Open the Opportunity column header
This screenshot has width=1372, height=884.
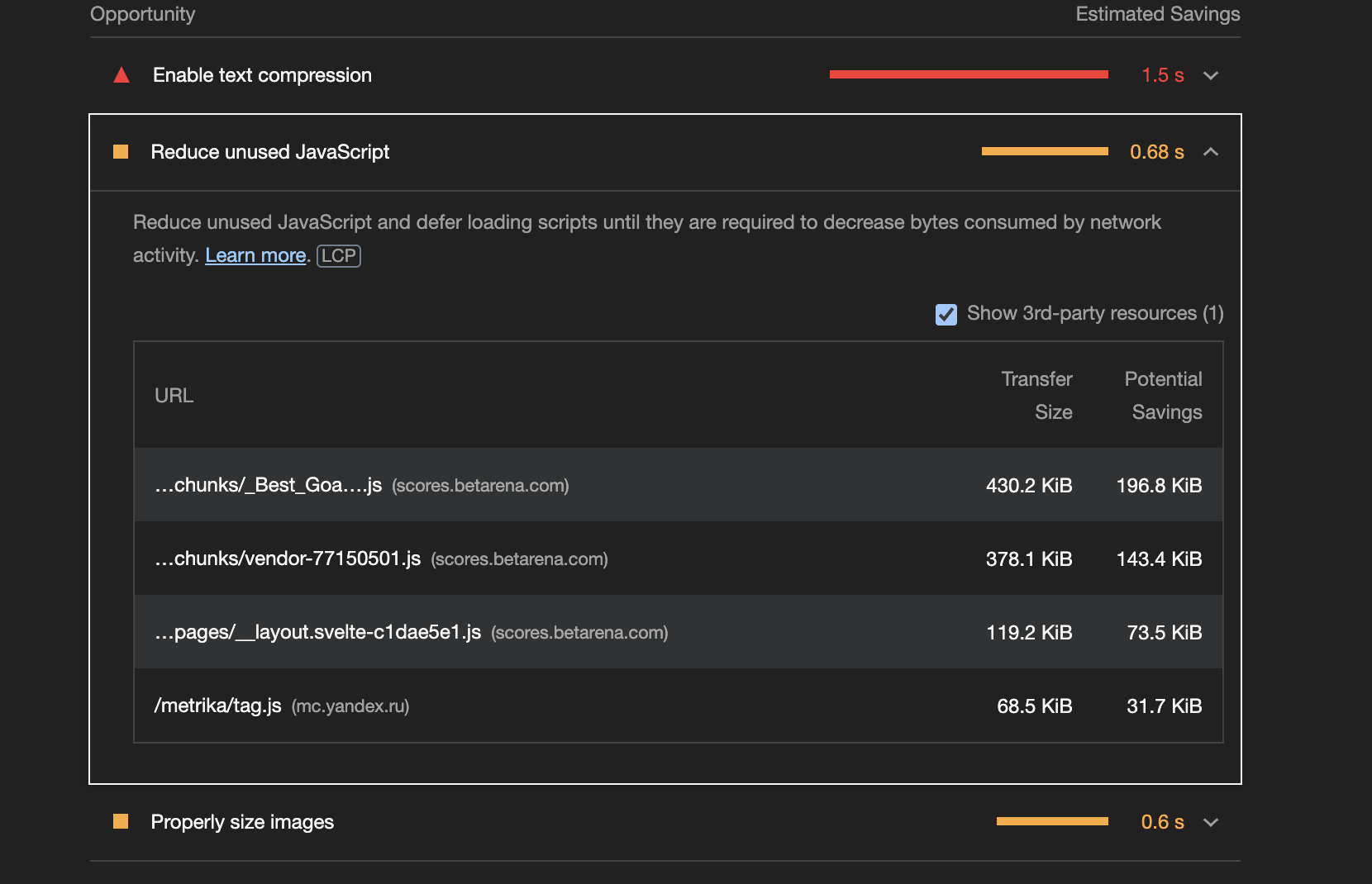(143, 13)
